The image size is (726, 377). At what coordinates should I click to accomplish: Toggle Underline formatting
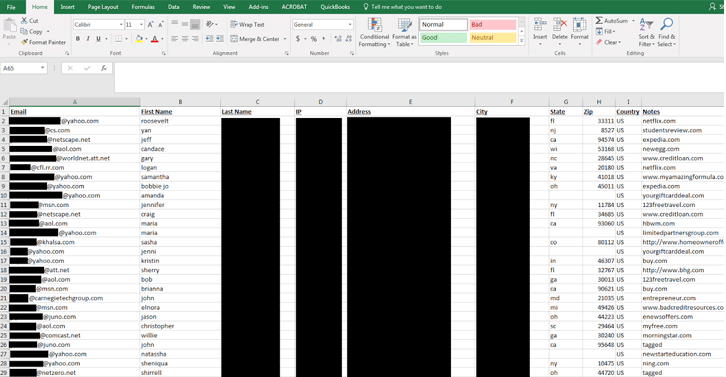coord(98,39)
